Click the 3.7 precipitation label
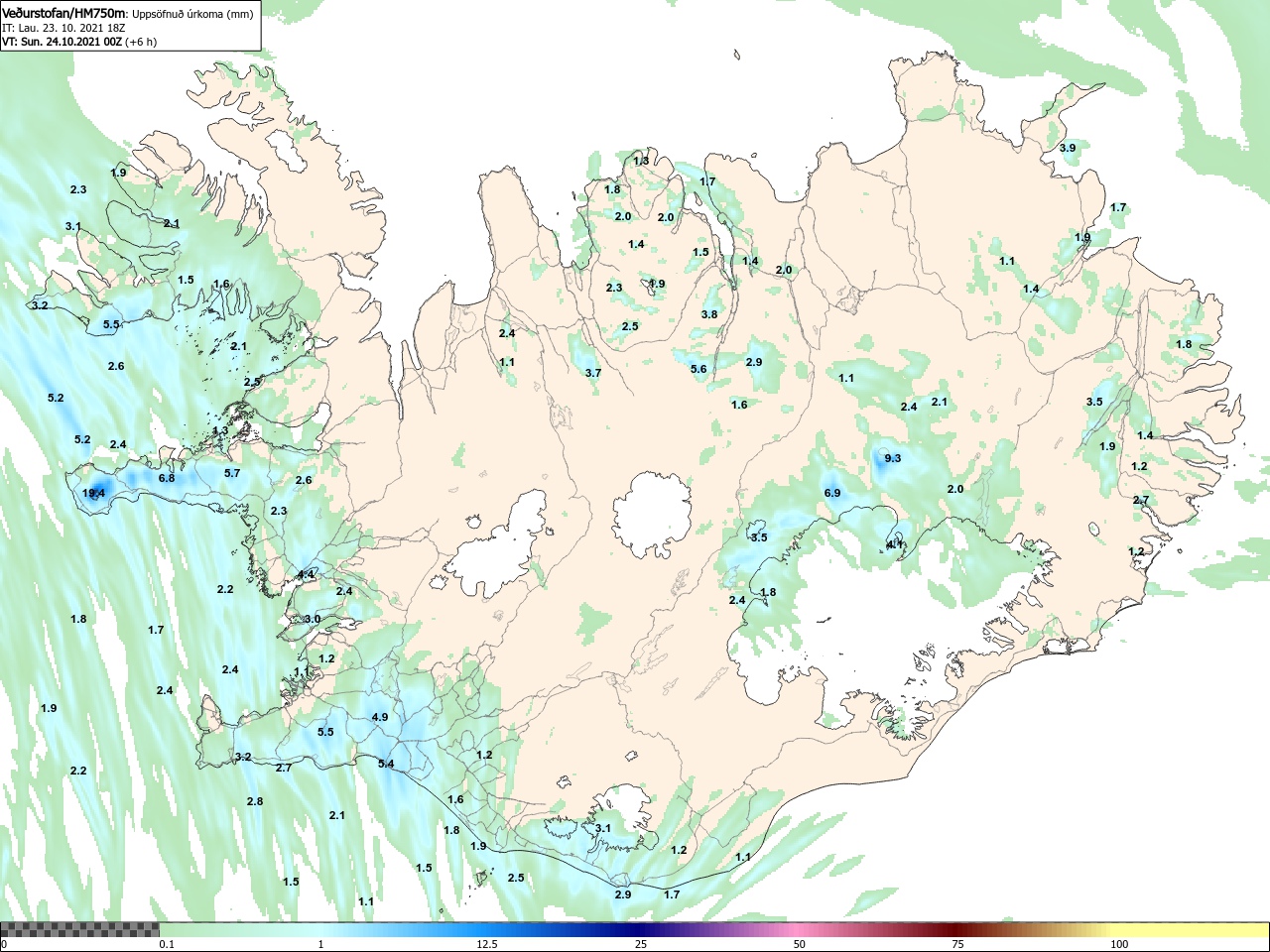Screen dimensions: 1270x952 593,373
